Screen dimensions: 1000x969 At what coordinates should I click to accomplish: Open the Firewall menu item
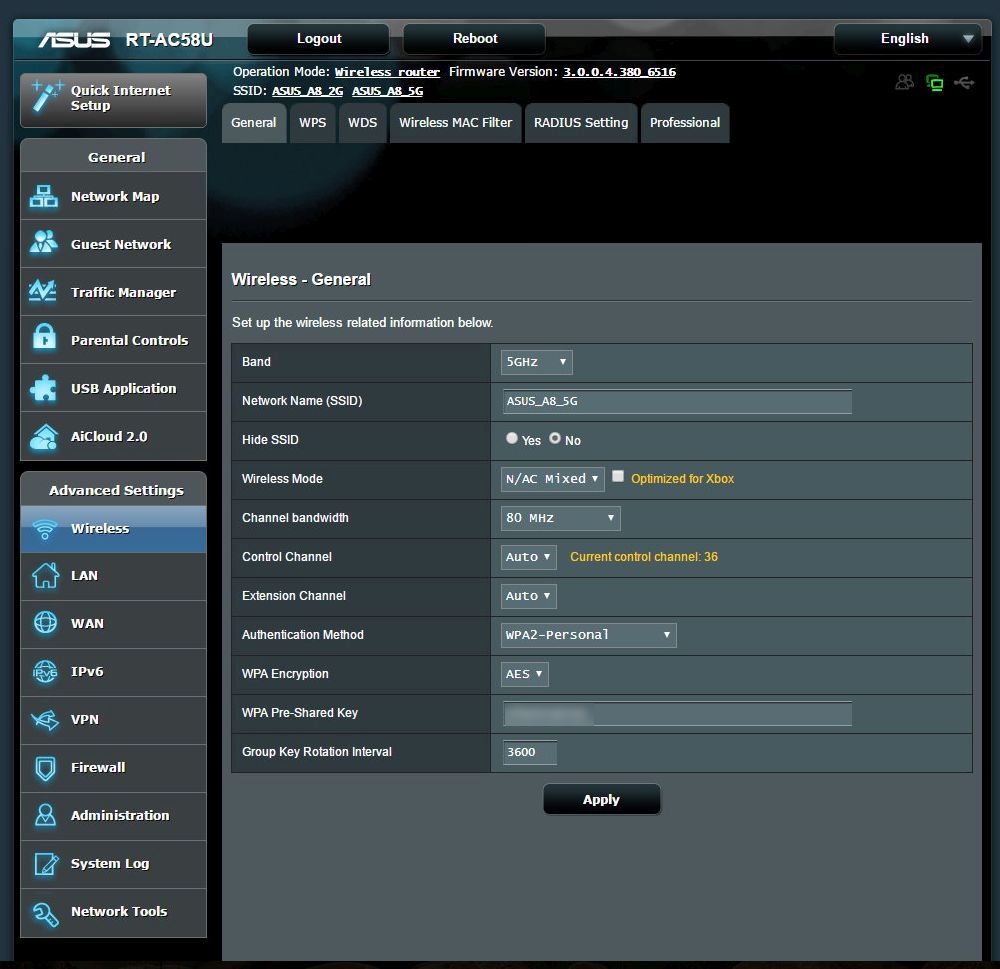pyautogui.click(x=114, y=768)
